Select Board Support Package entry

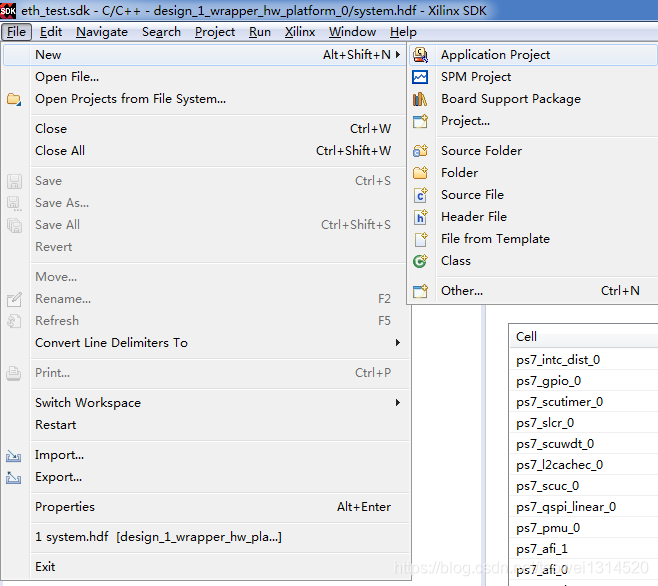point(533,99)
